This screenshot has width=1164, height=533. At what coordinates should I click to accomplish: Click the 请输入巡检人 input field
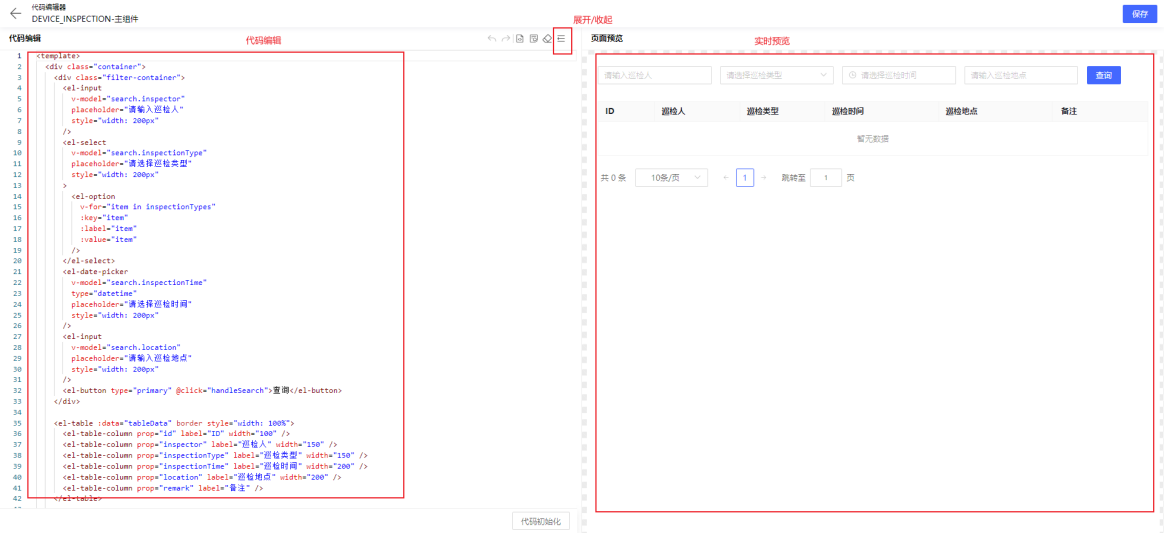point(655,75)
